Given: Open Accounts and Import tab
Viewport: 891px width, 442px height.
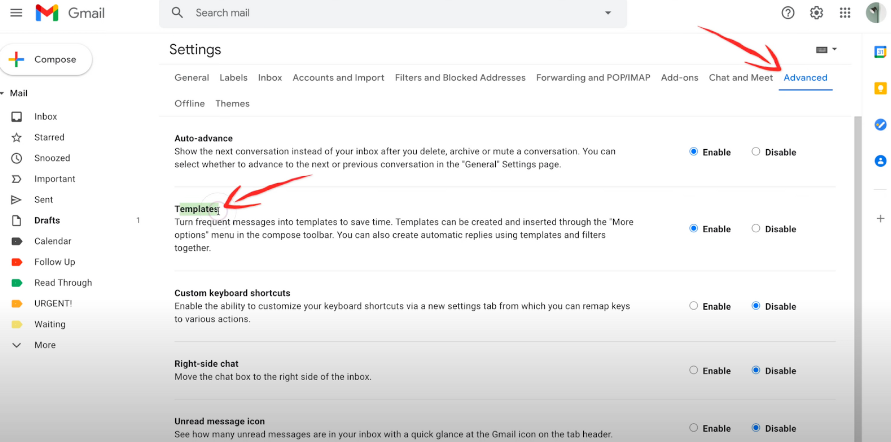Looking at the screenshot, I should pyautogui.click(x=339, y=78).
